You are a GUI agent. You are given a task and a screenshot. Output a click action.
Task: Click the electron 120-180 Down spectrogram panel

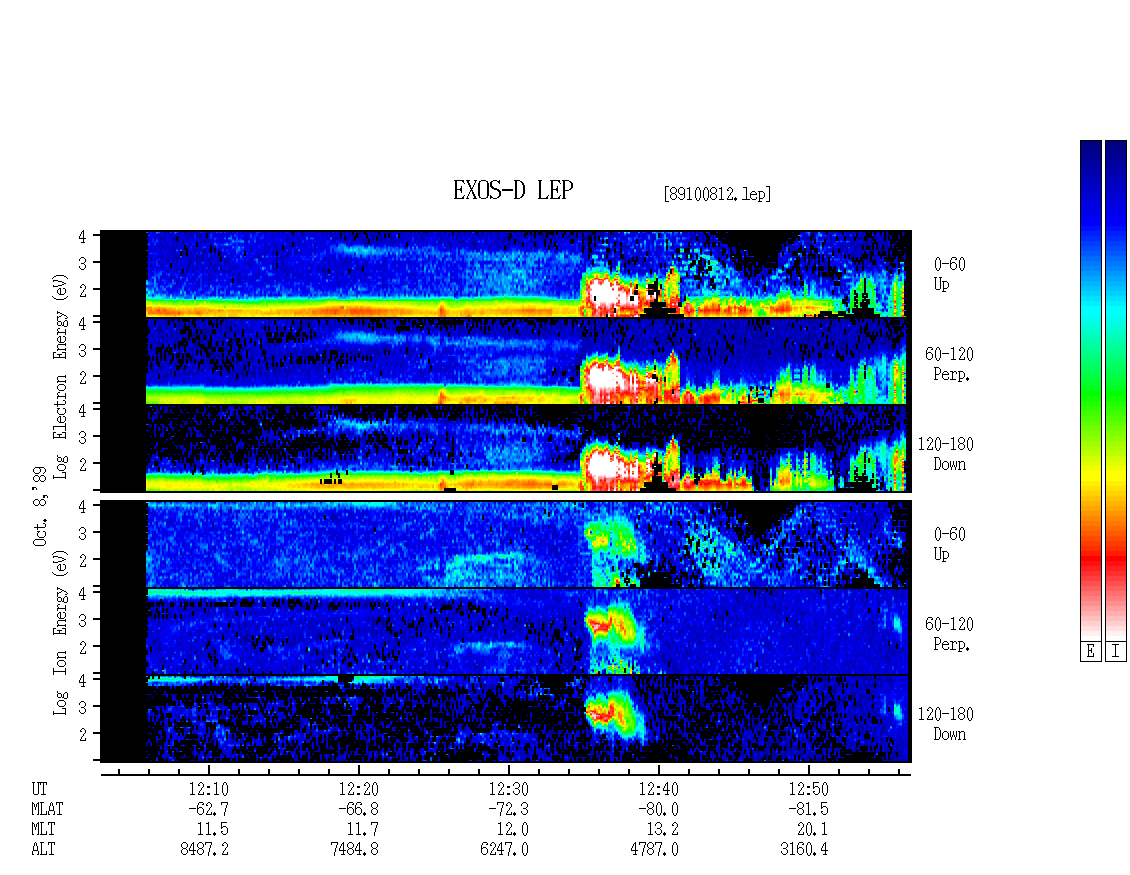pyautogui.click(x=506, y=448)
